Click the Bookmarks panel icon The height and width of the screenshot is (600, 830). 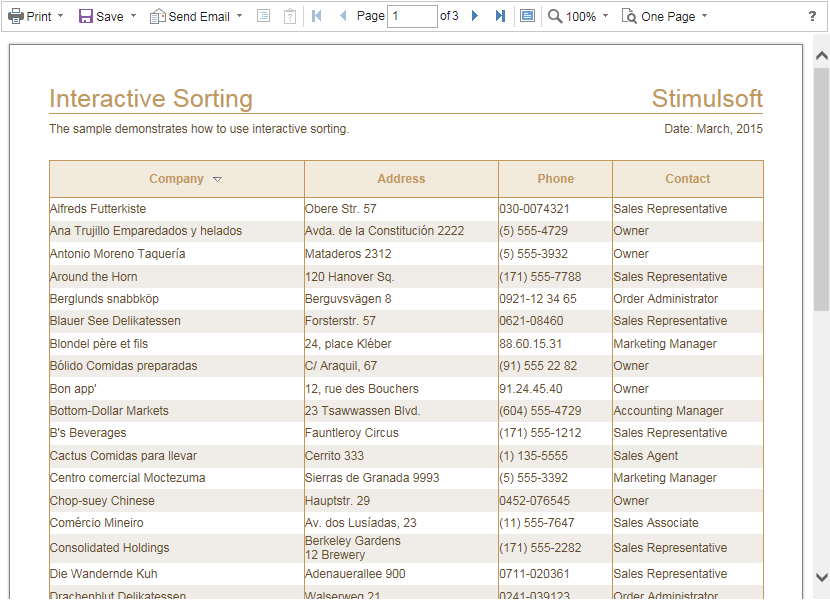263,16
